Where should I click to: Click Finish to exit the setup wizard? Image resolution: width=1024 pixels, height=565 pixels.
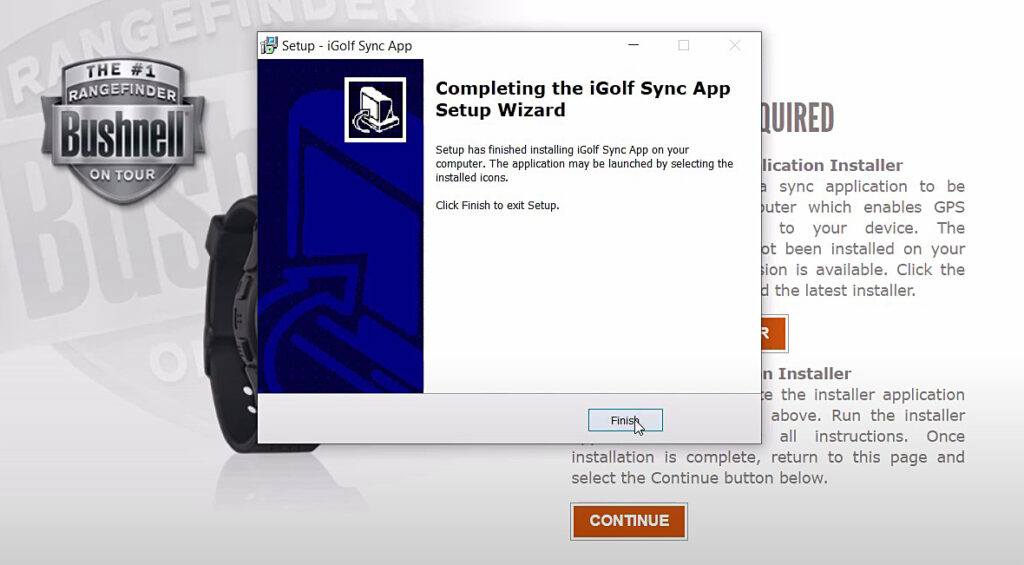[625, 420]
